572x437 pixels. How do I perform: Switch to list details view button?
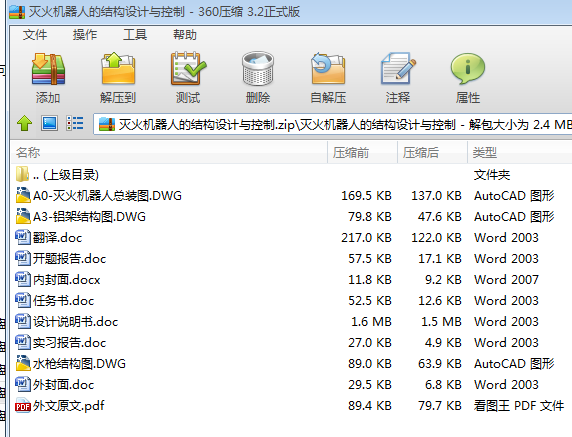(74, 123)
